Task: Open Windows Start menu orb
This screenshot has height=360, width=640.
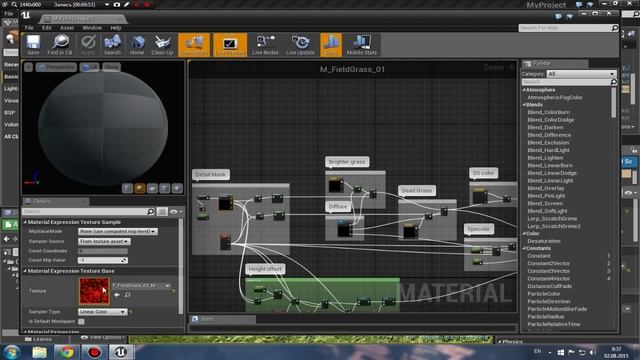Action: 11,352
